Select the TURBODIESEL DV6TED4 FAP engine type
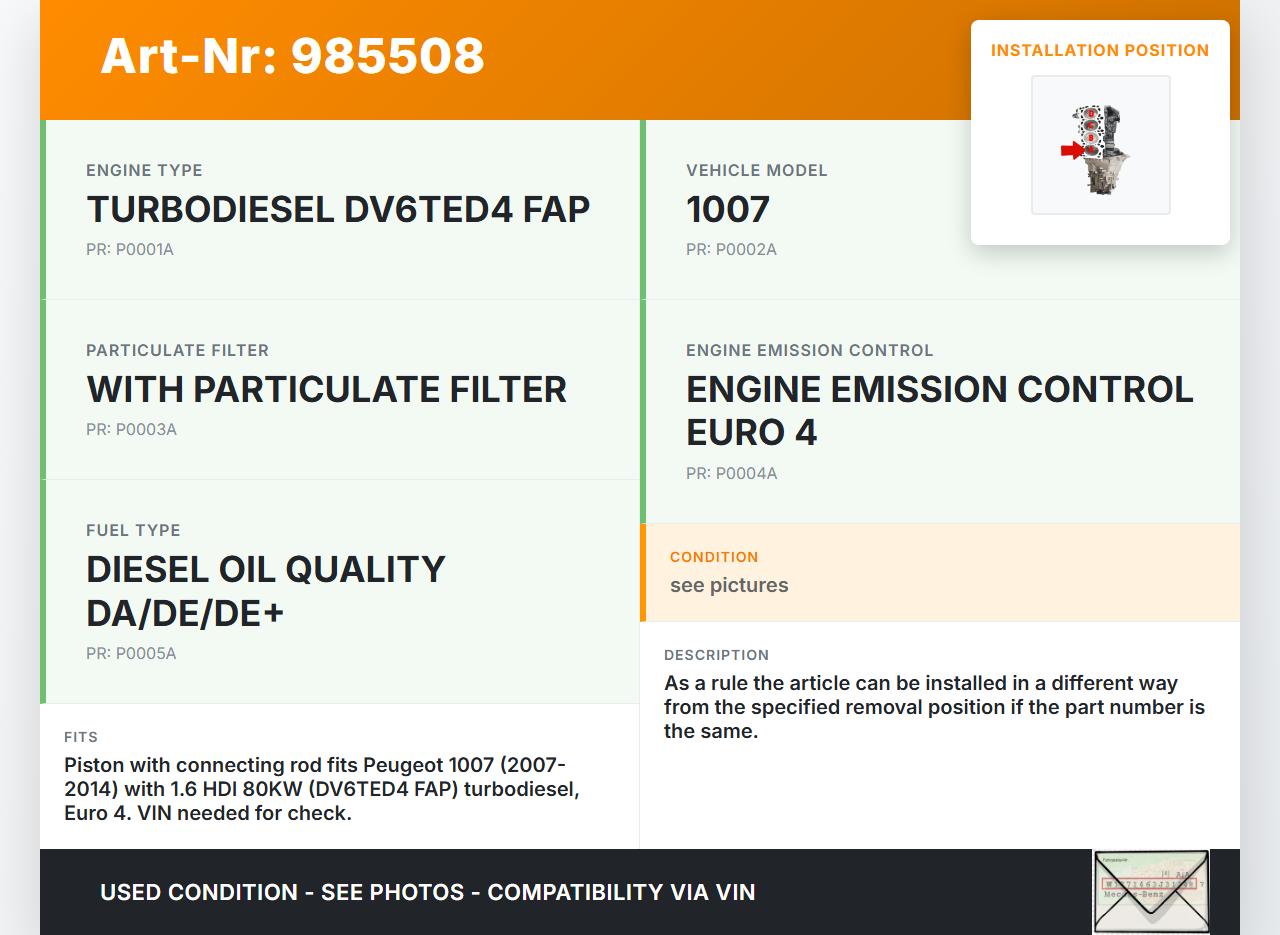Image resolution: width=1280 pixels, height=935 pixels. (x=338, y=210)
